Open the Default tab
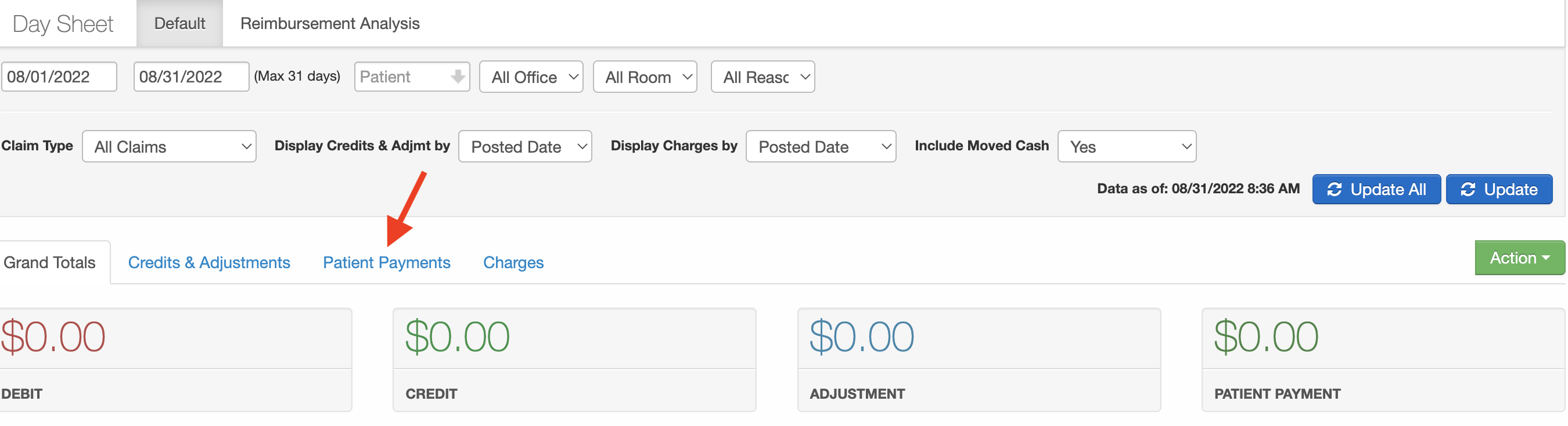 (179, 23)
